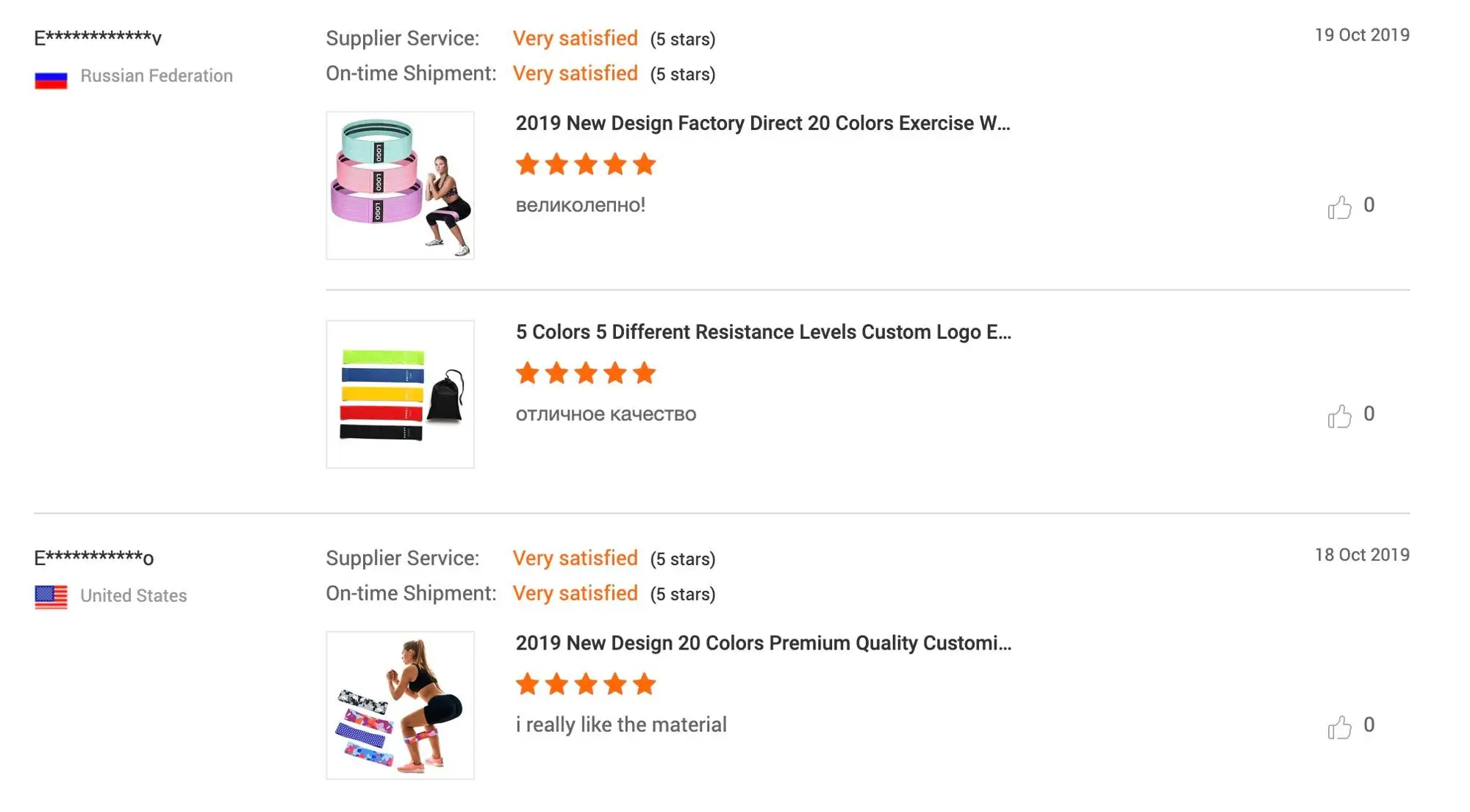Click 'Very satisfied' next to first Supplier Service

[576, 38]
